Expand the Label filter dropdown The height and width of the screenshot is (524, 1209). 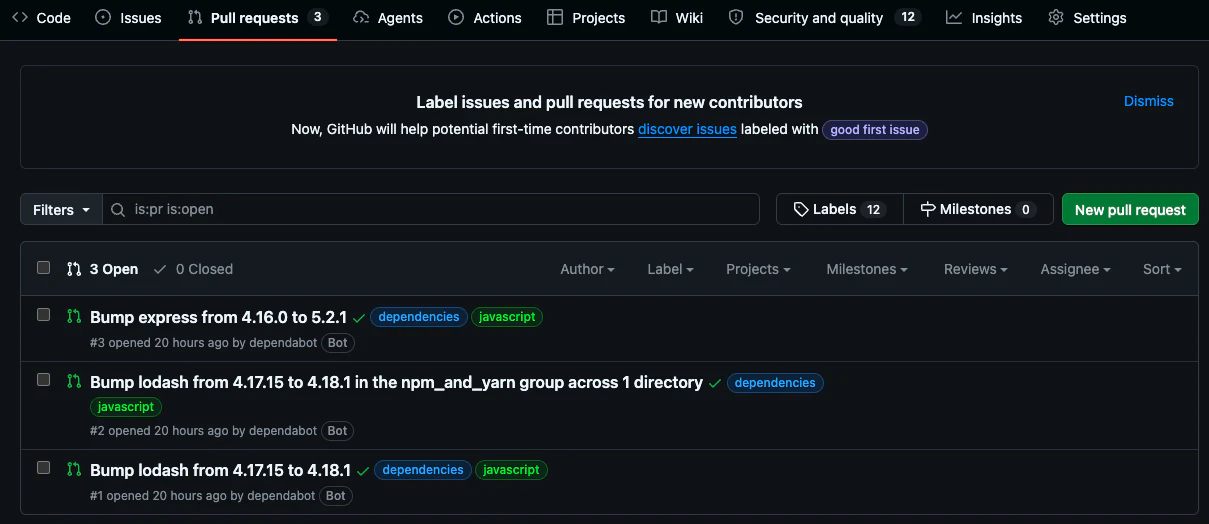pos(670,269)
